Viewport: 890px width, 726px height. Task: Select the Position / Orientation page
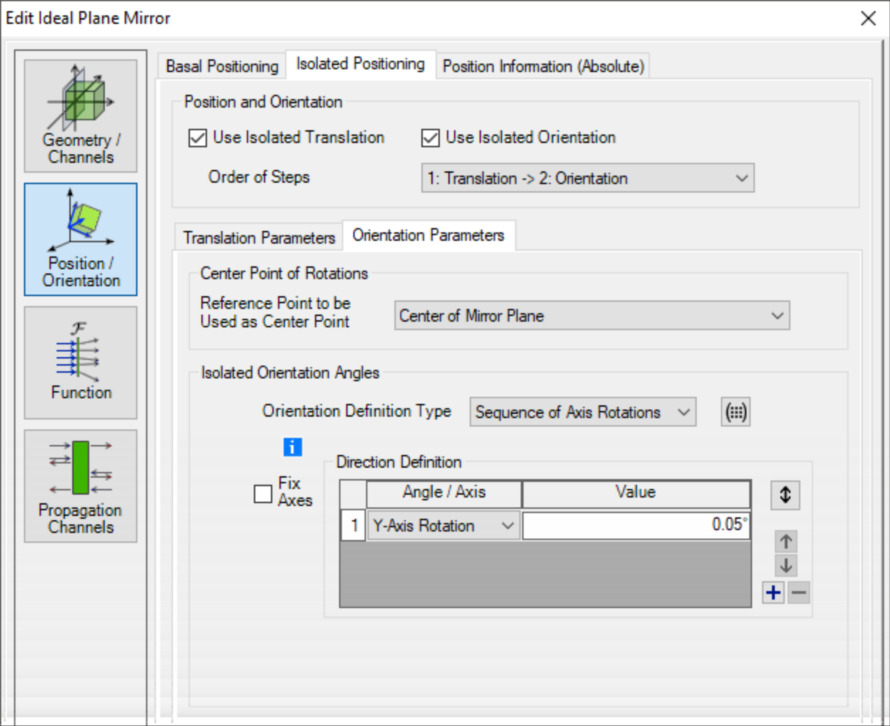click(x=81, y=239)
